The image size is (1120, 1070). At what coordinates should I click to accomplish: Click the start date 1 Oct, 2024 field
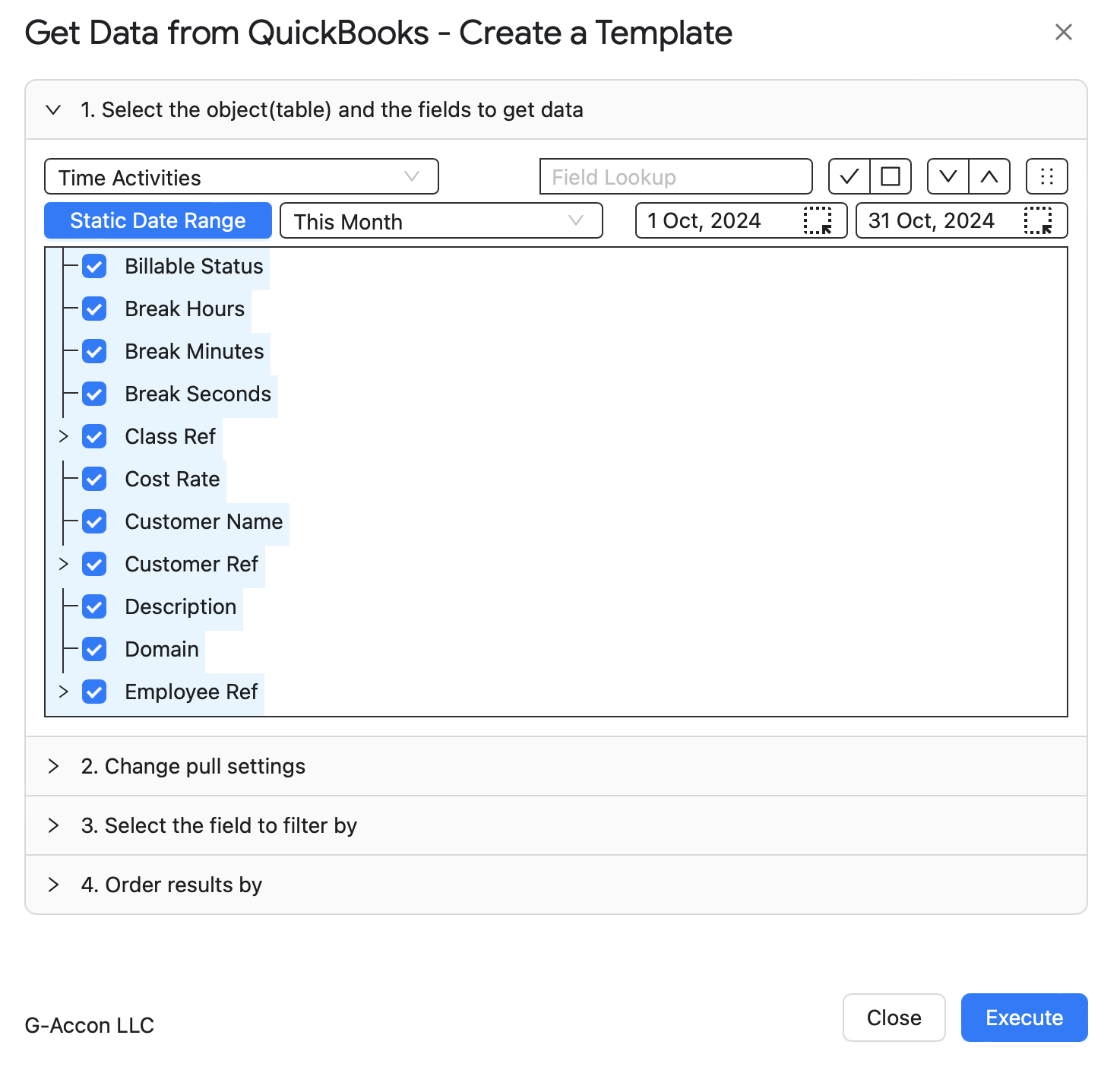(x=742, y=220)
